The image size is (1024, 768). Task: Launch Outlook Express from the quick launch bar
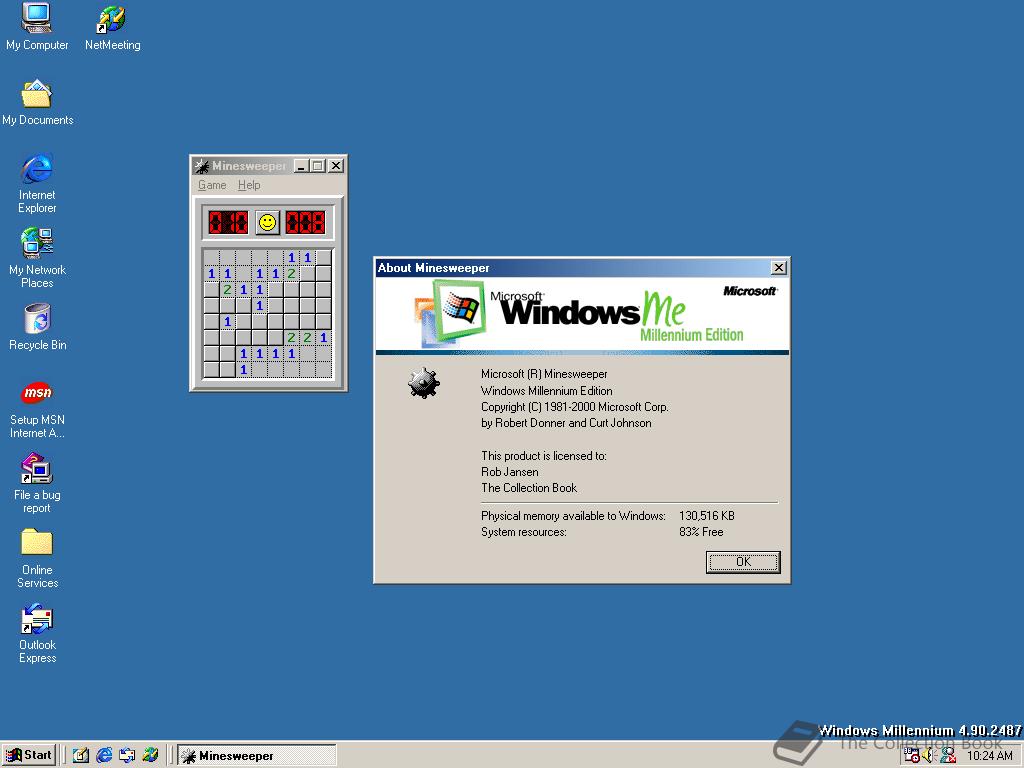point(127,756)
